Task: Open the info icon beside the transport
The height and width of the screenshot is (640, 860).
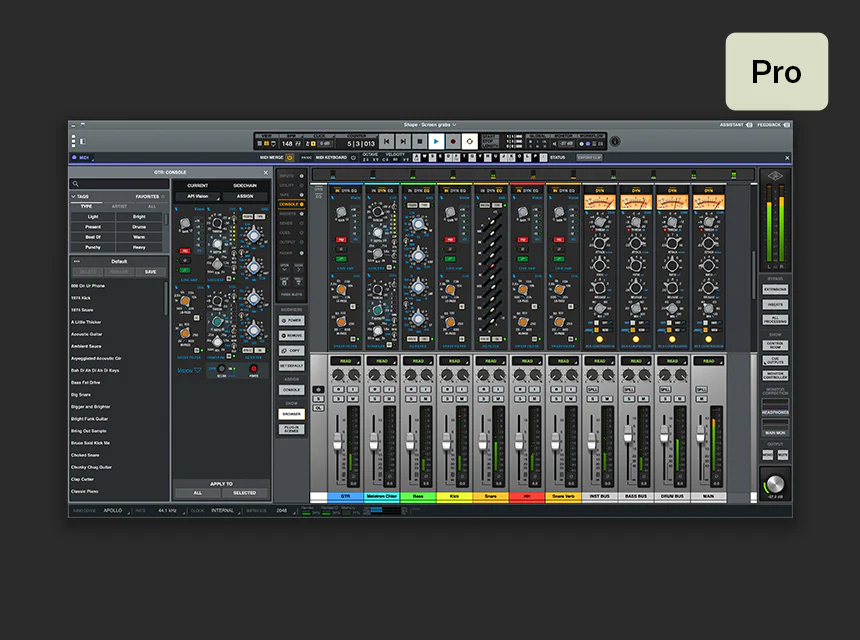Action: point(615,141)
